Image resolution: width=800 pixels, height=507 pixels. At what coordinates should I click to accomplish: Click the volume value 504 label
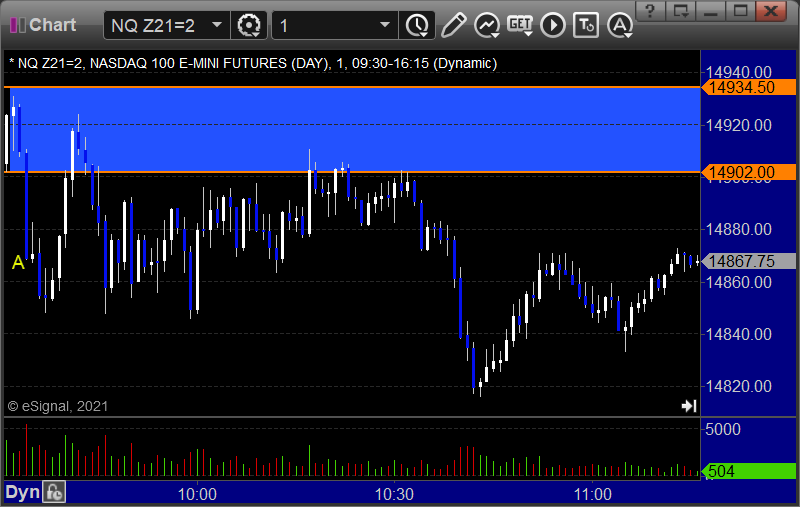point(748,471)
